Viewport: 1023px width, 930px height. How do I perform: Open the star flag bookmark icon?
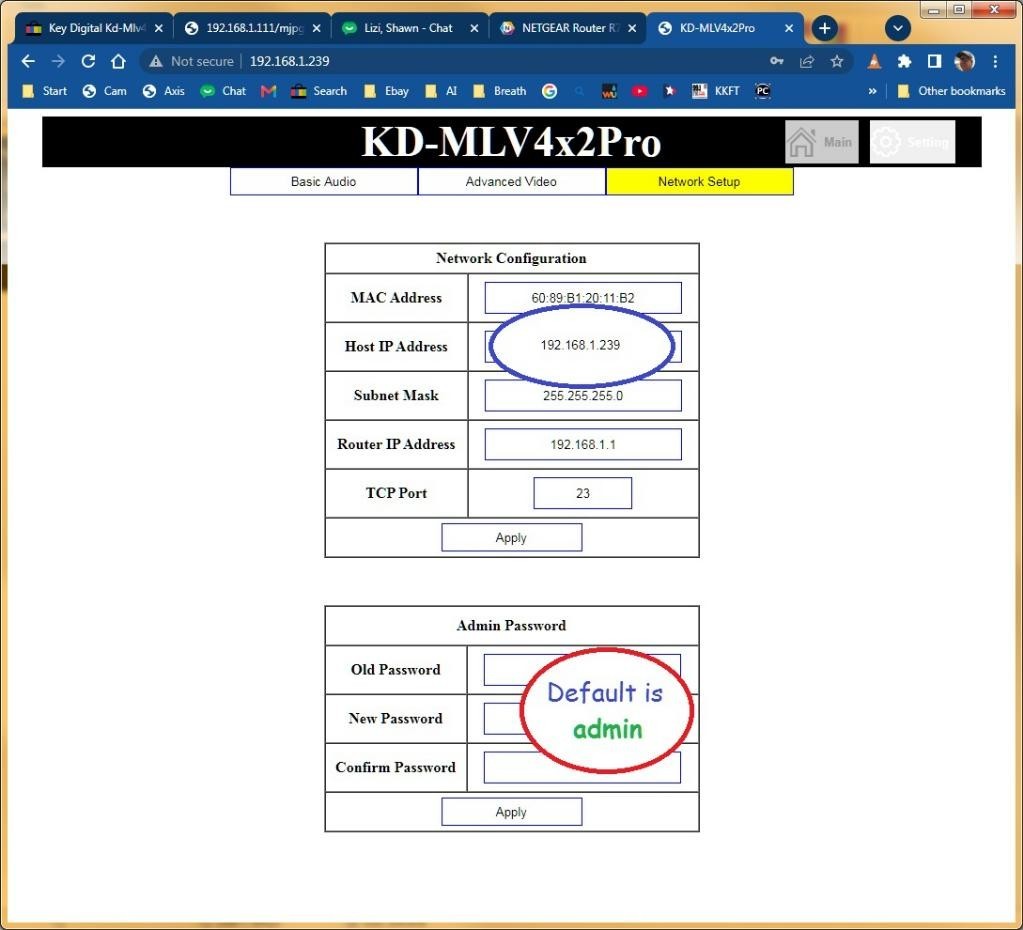[x=669, y=91]
